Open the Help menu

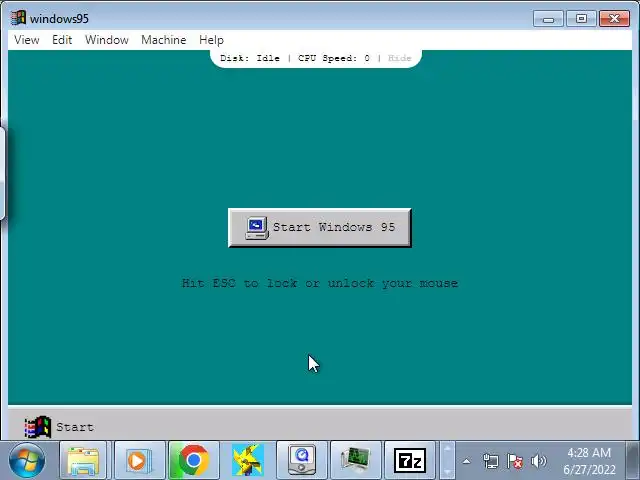click(211, 40)
